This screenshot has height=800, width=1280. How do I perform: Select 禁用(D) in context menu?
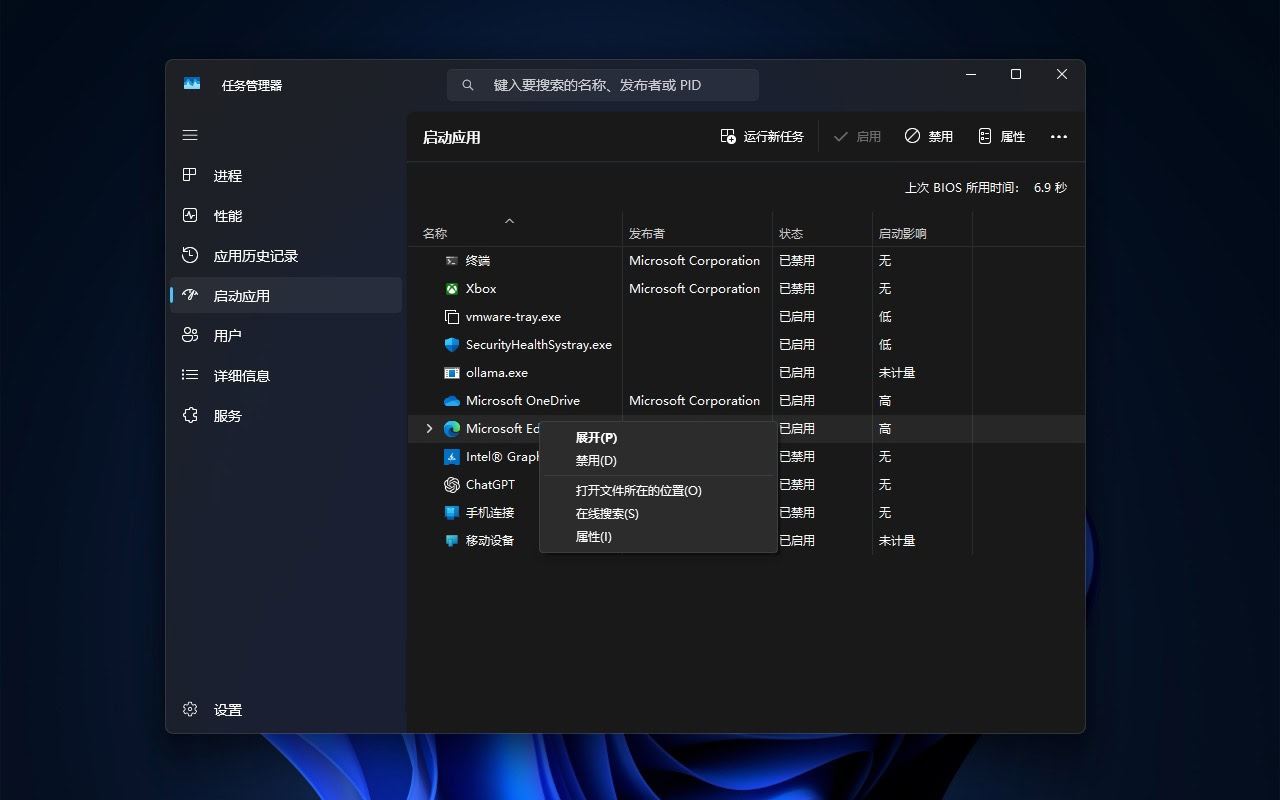coord(596,460)
